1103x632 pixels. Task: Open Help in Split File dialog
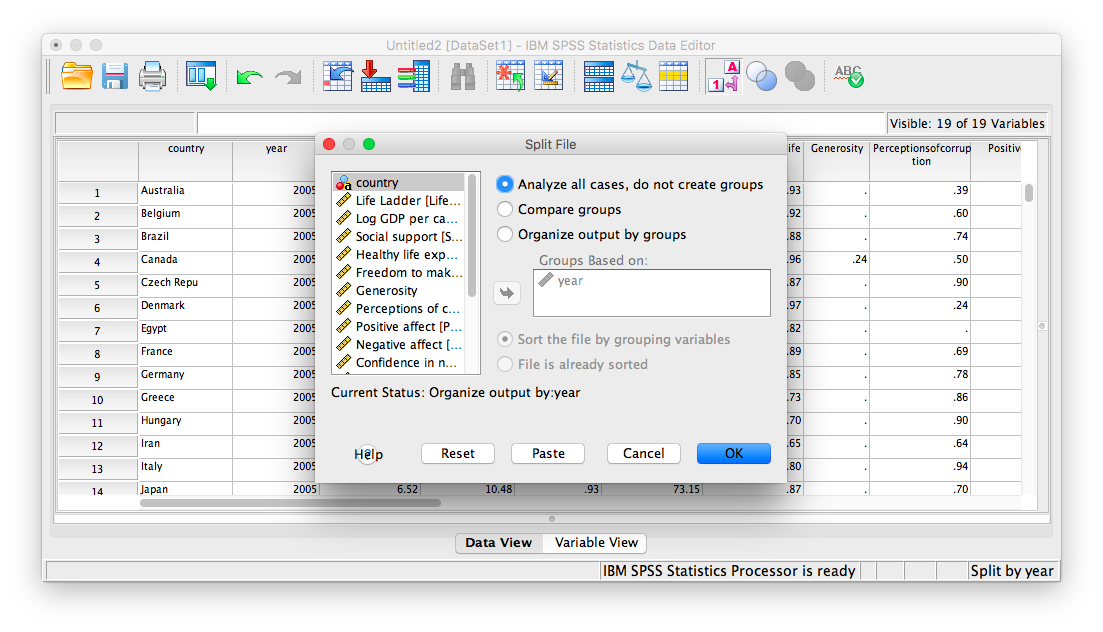(x=368, y=454)
